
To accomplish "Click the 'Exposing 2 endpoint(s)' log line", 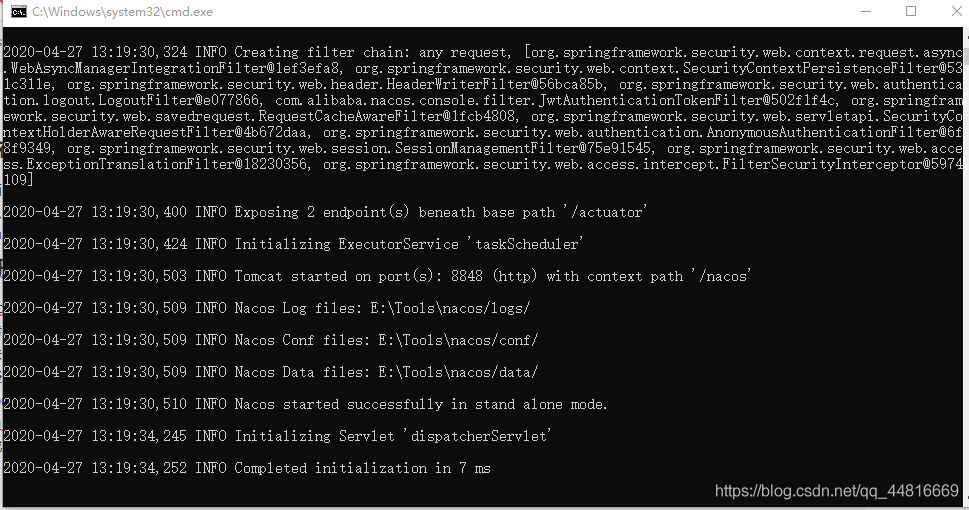I will coord(325,212).
